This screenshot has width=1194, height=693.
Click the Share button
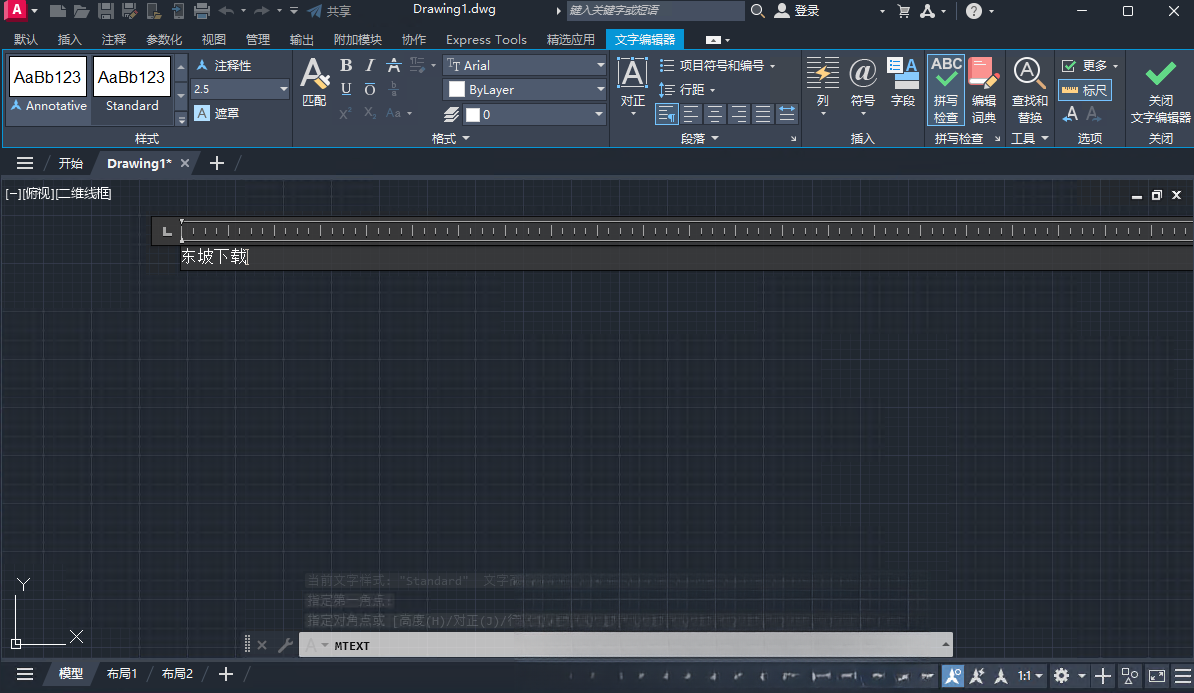pyautogui.click(x=329, y=11)
